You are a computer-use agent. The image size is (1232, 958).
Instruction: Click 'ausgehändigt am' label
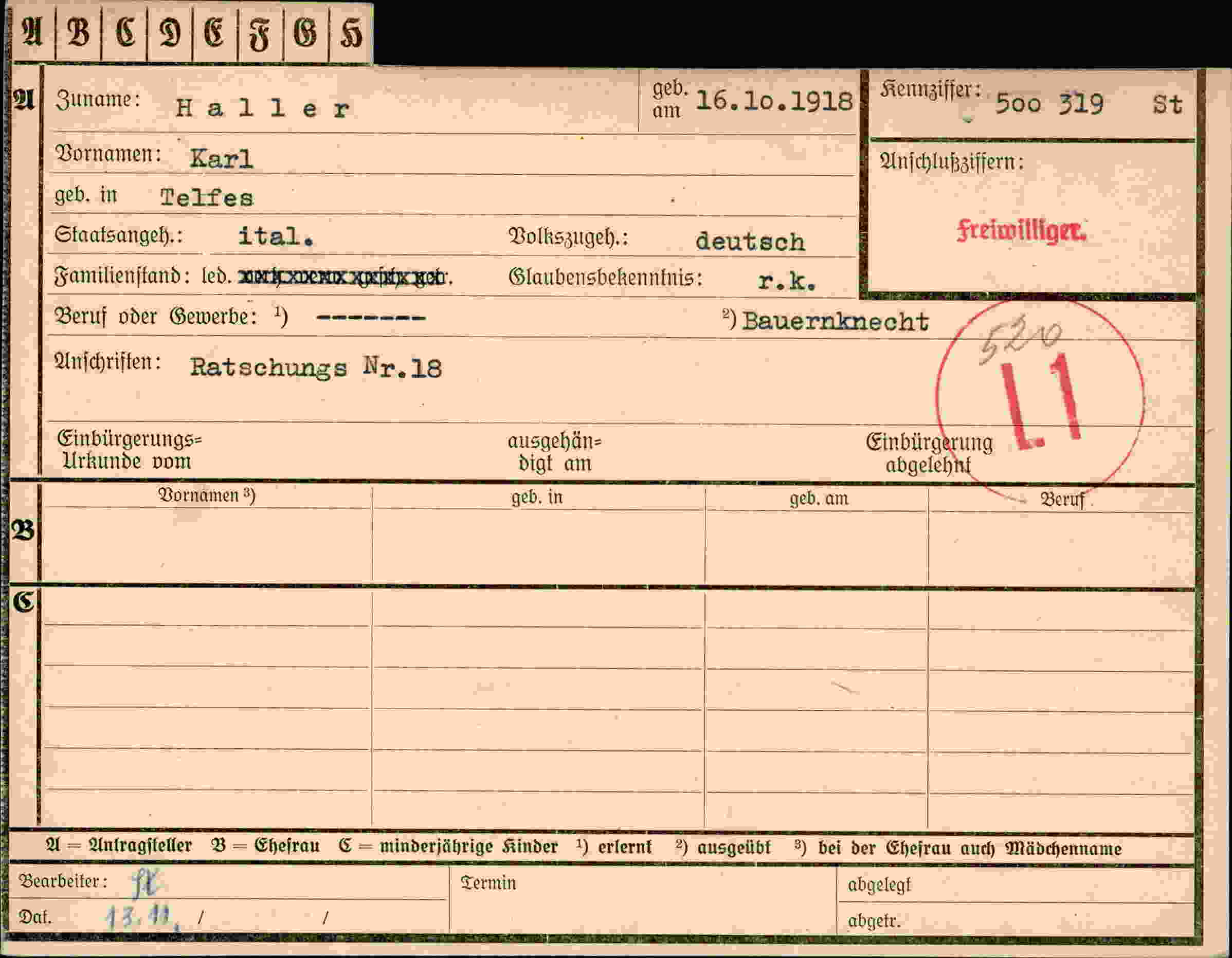tap(554, 452)
